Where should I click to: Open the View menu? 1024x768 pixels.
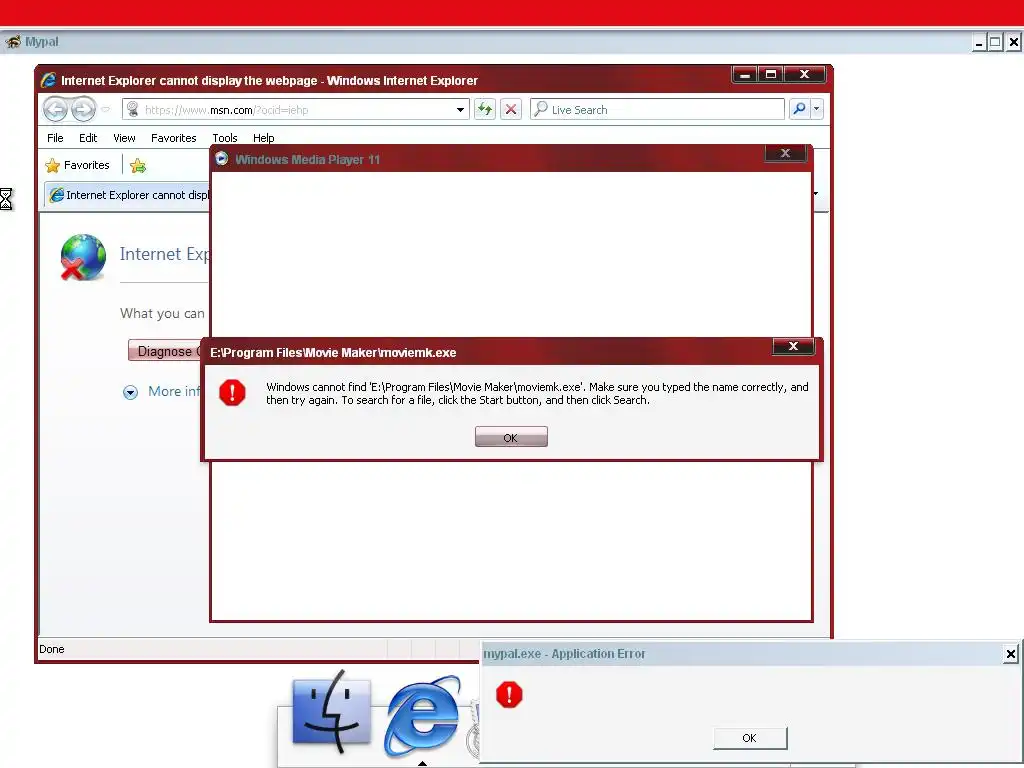[124, 138]
